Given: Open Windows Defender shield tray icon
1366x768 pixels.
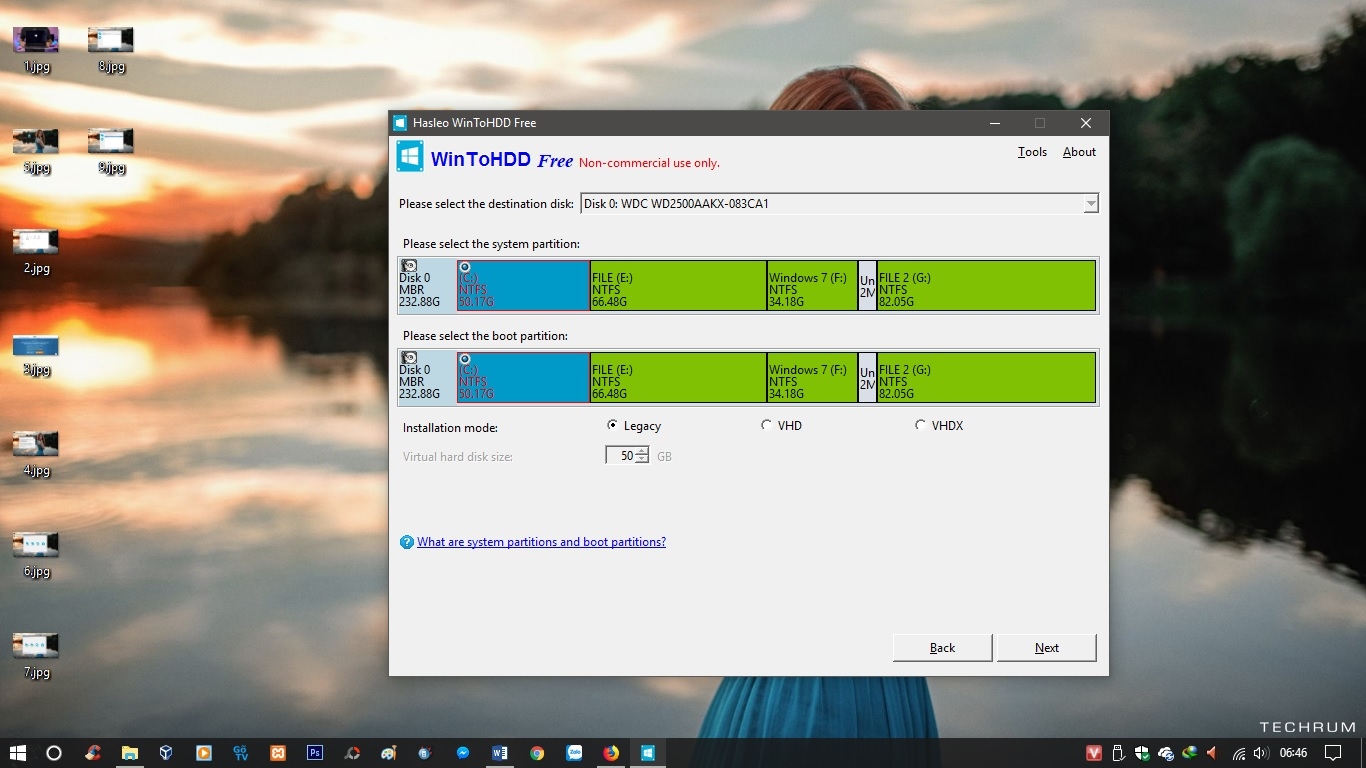Looking at the screenshot, I should pos(1141,753).
